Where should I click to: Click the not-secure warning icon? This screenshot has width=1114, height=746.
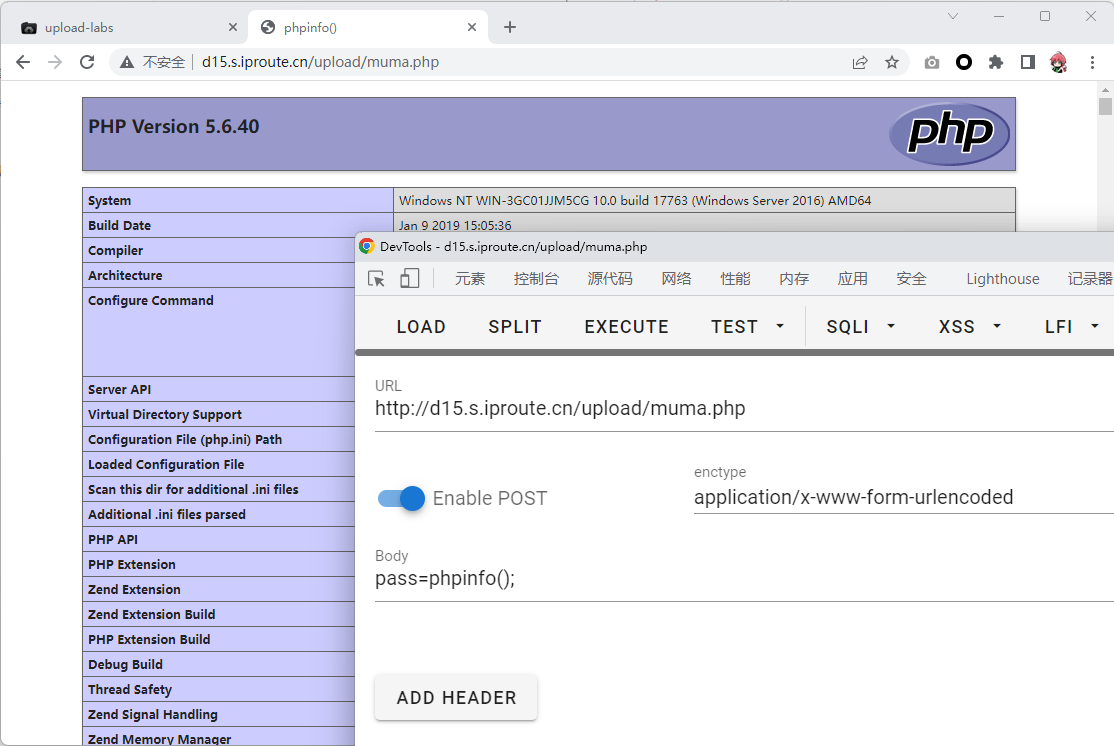click(x=127, y=62)
